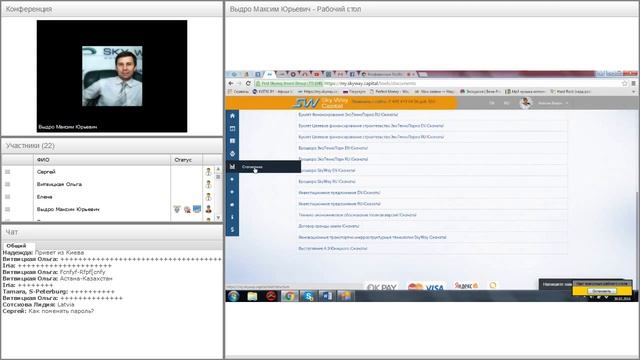Click the browser address bar
Viewport: 640px width, 360px height.
click(x=437, y=83)
